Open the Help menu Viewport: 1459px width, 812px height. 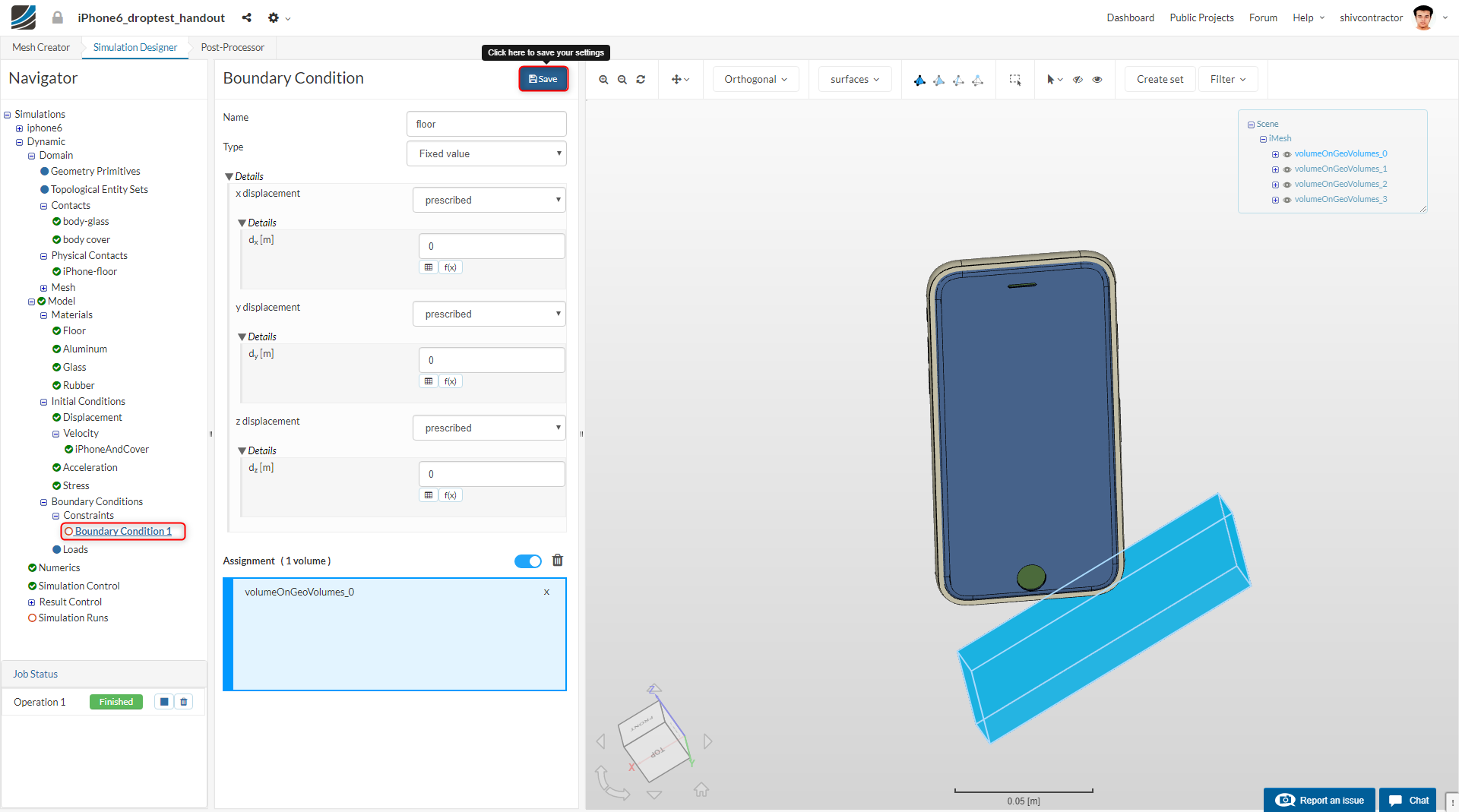[x=1309, y=17]
